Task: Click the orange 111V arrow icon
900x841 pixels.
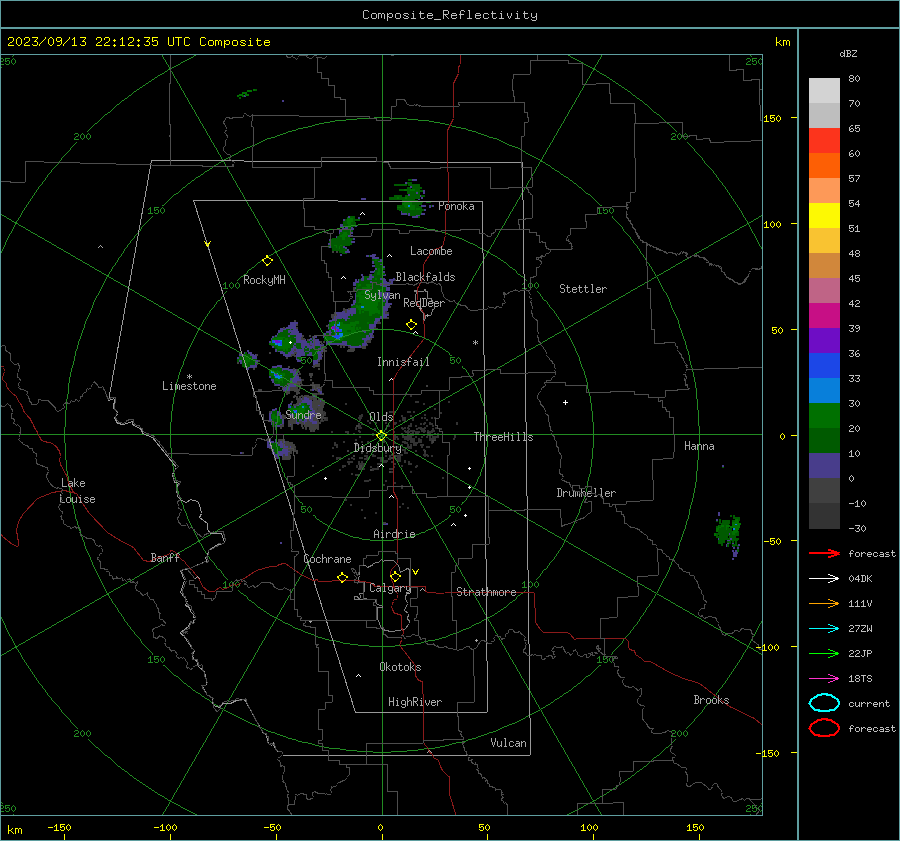Action: click(824, 603)
